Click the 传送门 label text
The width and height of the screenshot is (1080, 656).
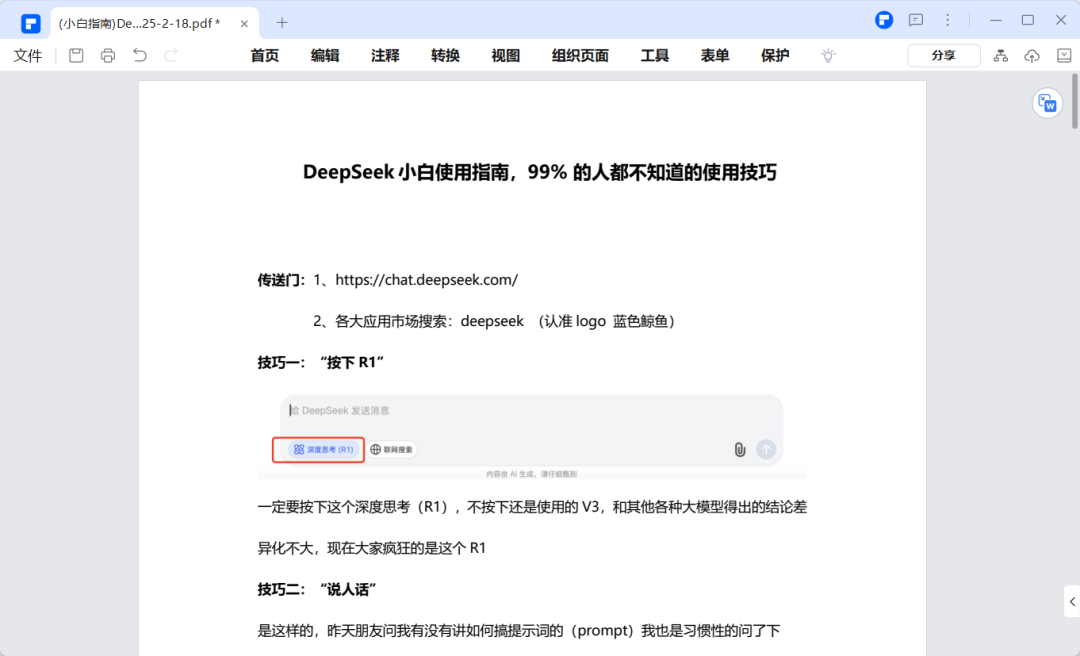pyautogui.click(x=281, y=280)
